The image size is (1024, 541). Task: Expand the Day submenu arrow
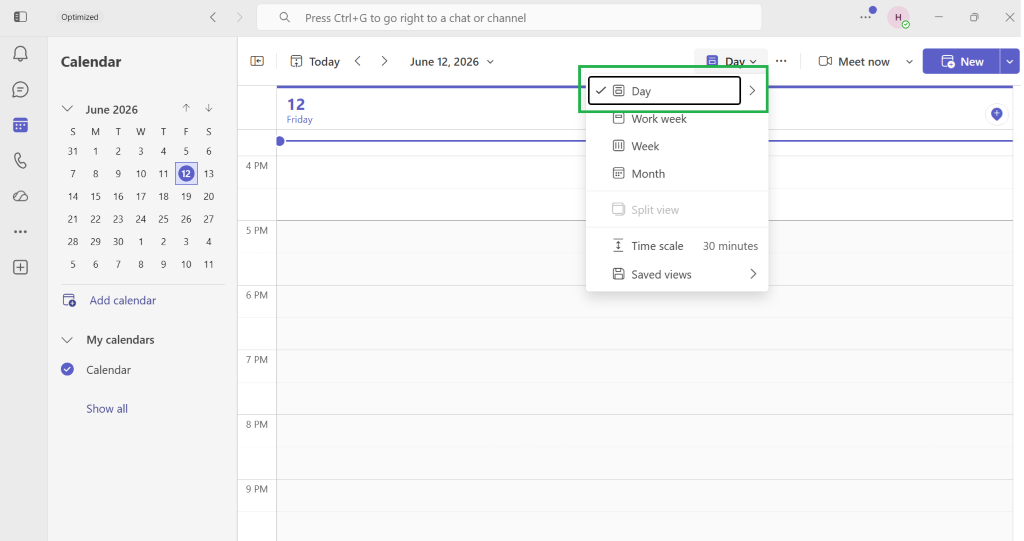pos(752,91)
